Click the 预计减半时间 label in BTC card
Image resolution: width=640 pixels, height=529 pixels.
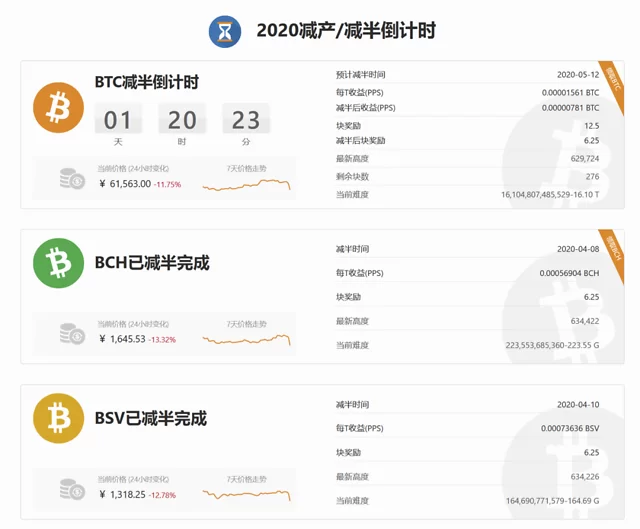[x=360, y=75]
